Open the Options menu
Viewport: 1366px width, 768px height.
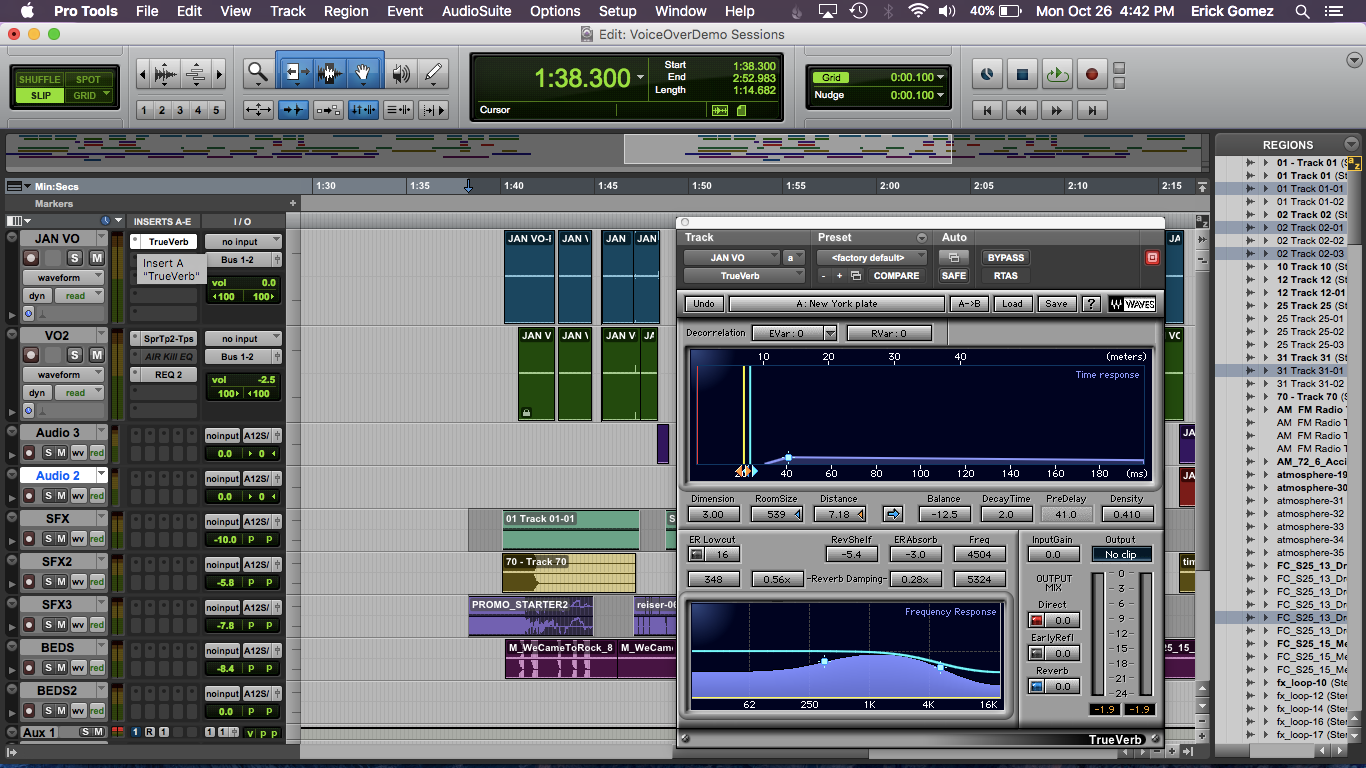(x=555, y=11)
